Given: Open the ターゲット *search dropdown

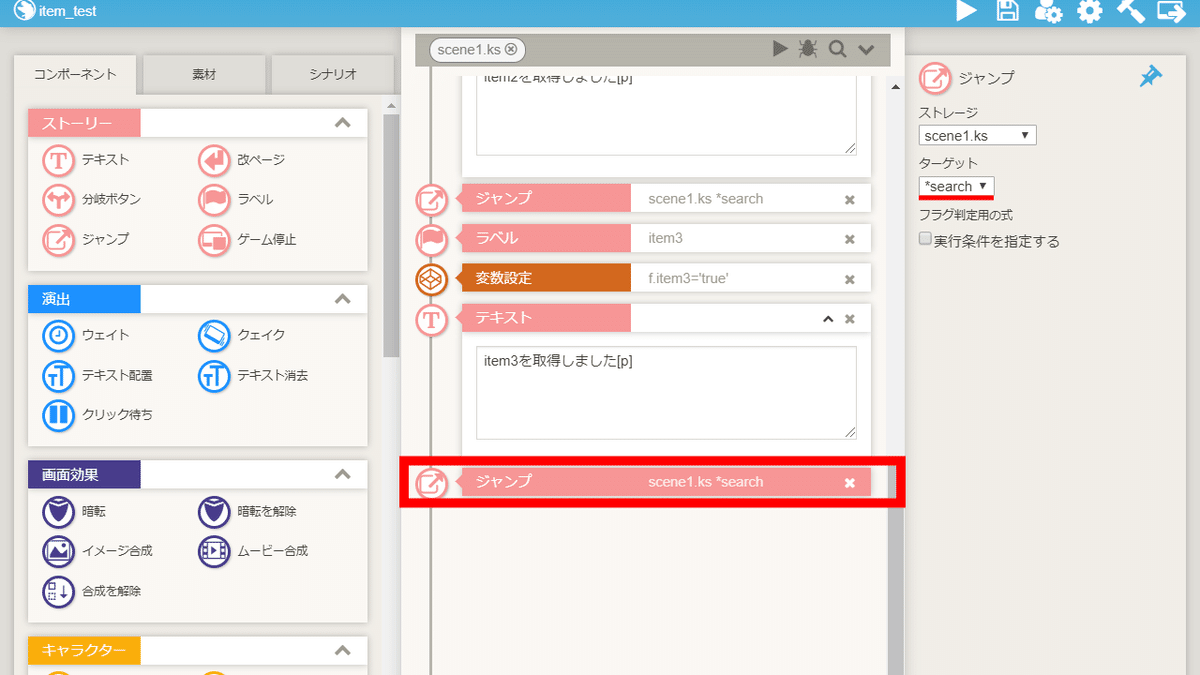Looking at the screenshot, I should click(x=957, y=186).
